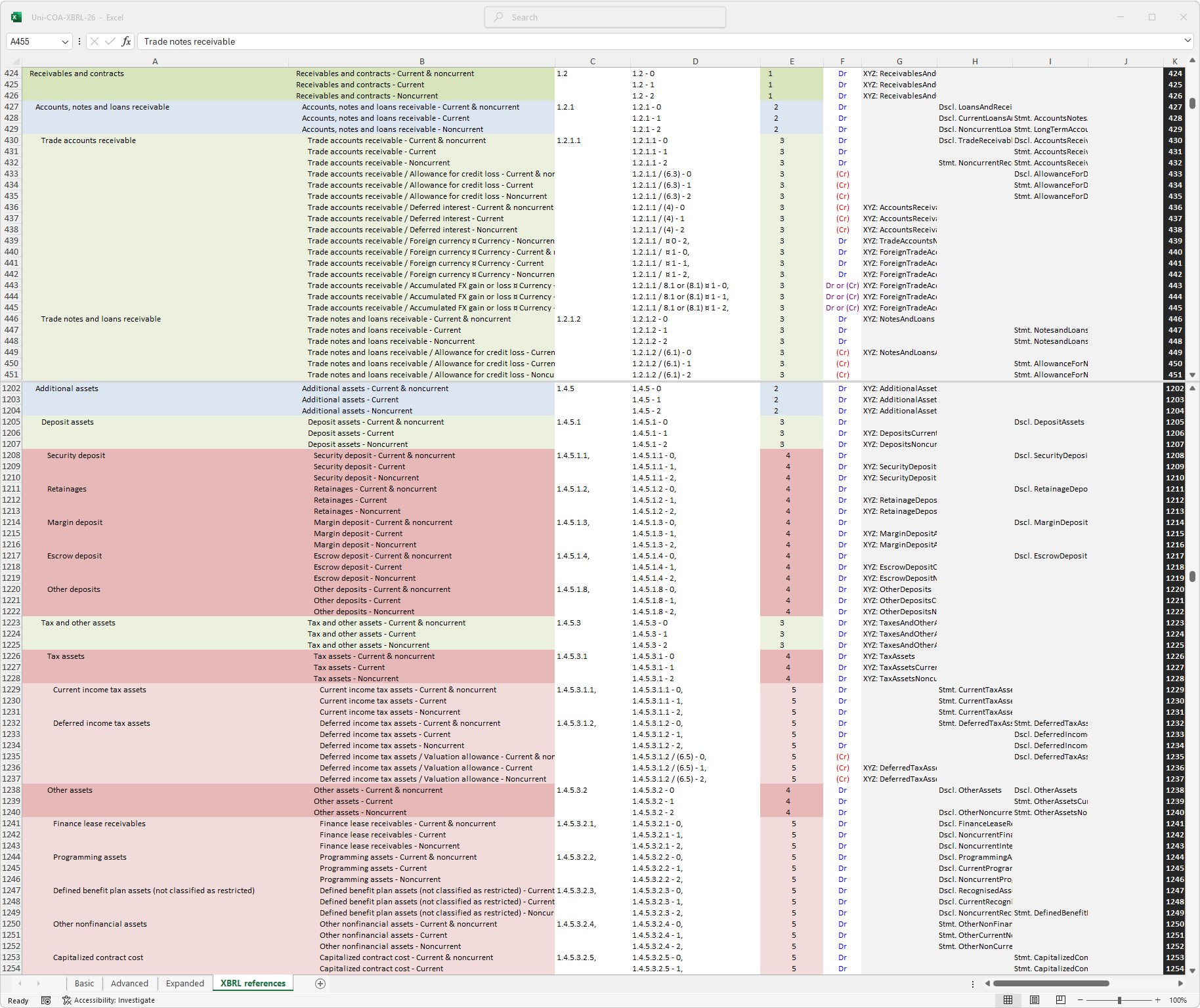Click the zoom out minus button
1200x1008 pixels.
click(1081, 1000)
